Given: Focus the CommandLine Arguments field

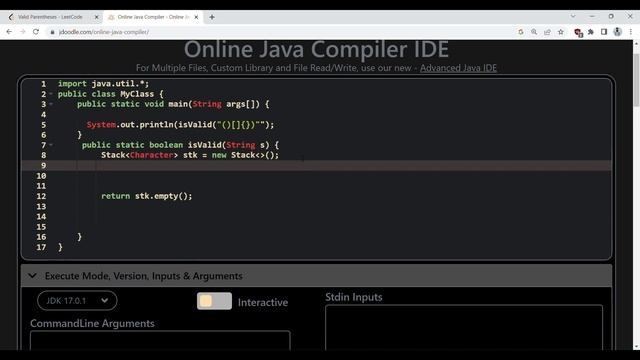Looking at the screenshot, I should [160, 340].
